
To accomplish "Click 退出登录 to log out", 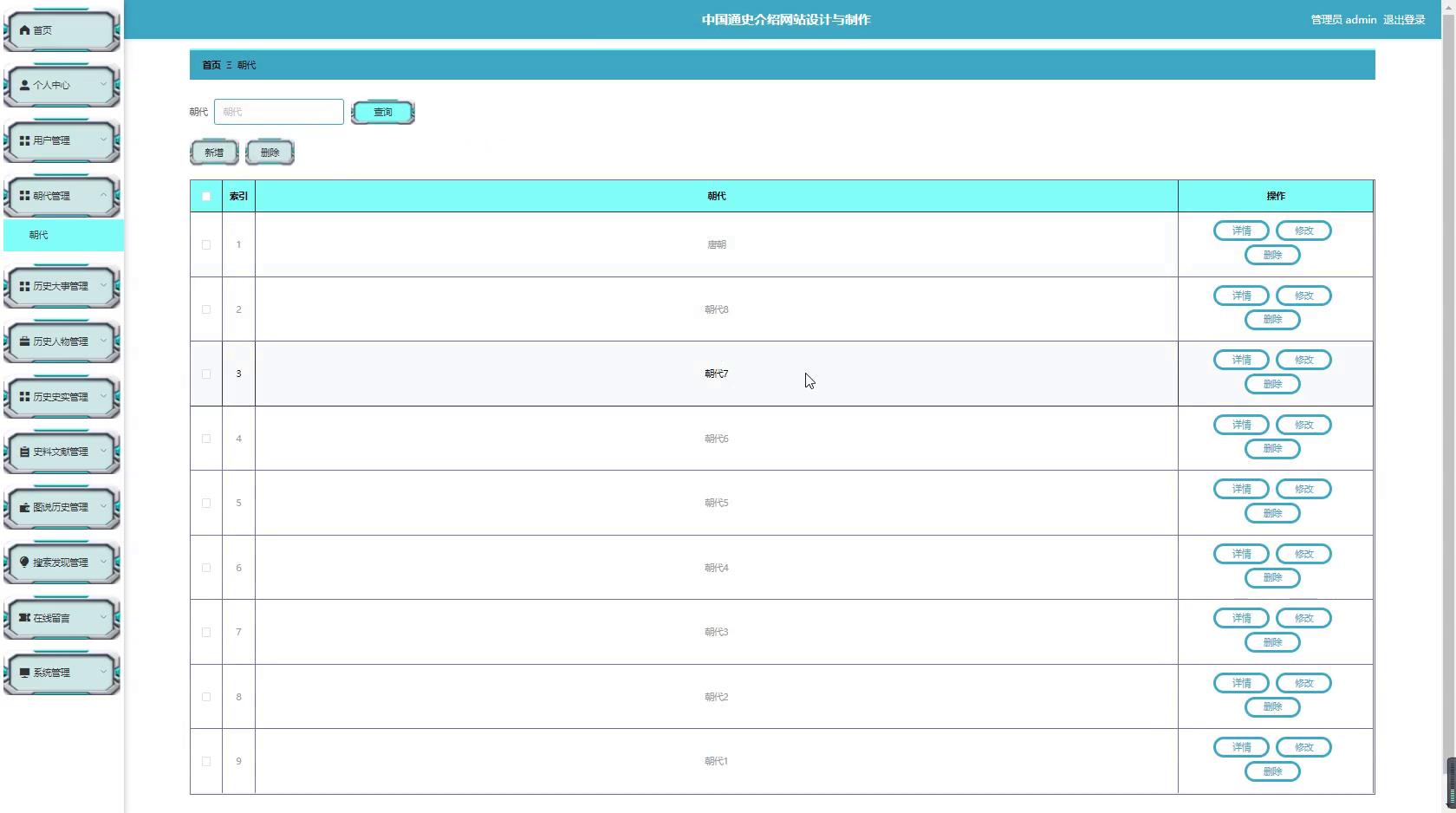I will click(1404, 20).
